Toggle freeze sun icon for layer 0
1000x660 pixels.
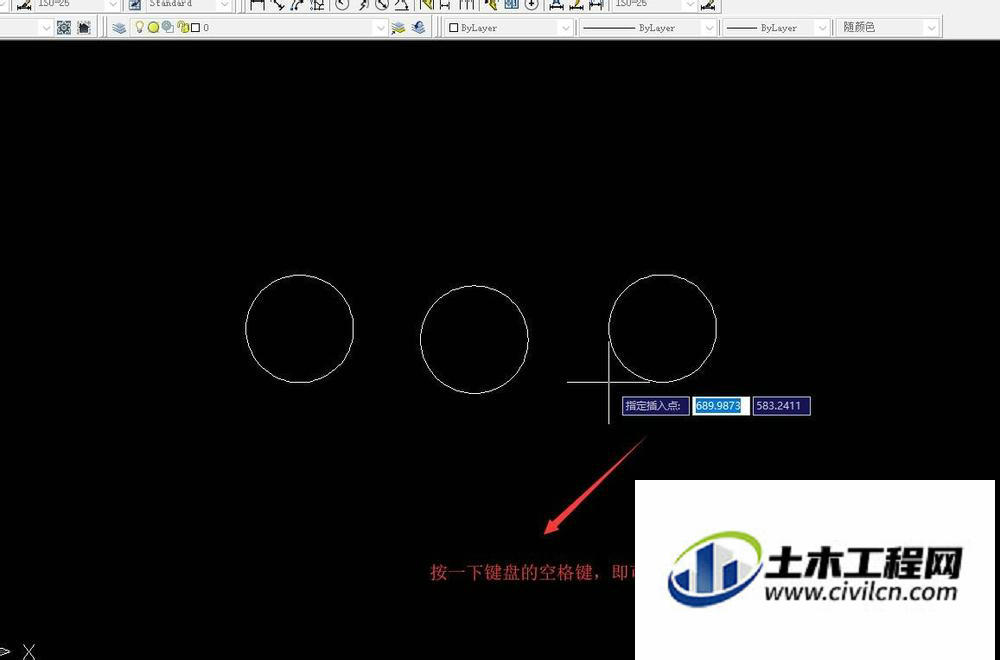pyautogui.click(x=153, y=27)
